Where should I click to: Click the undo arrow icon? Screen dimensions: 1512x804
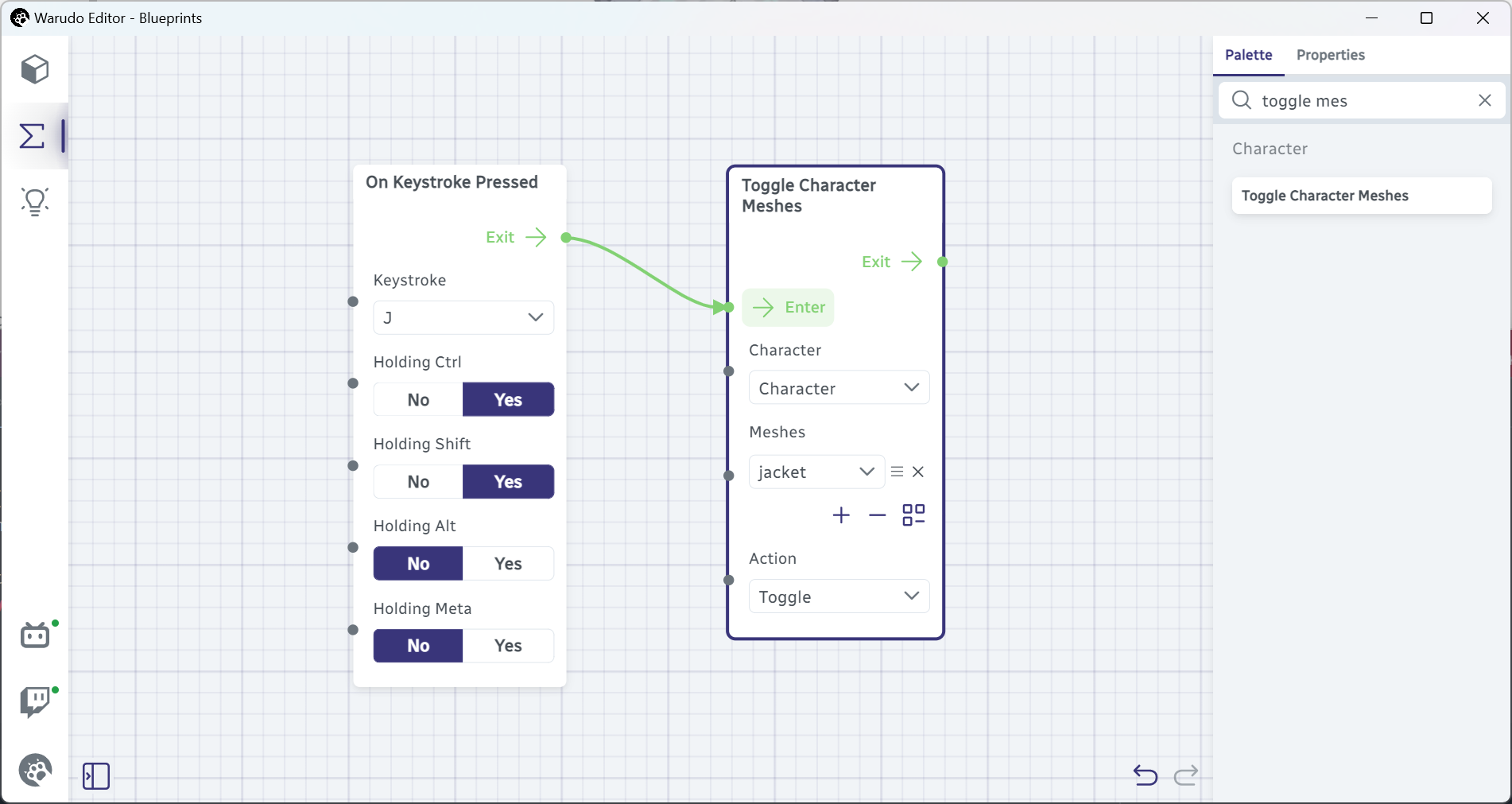coord(1146,775)
